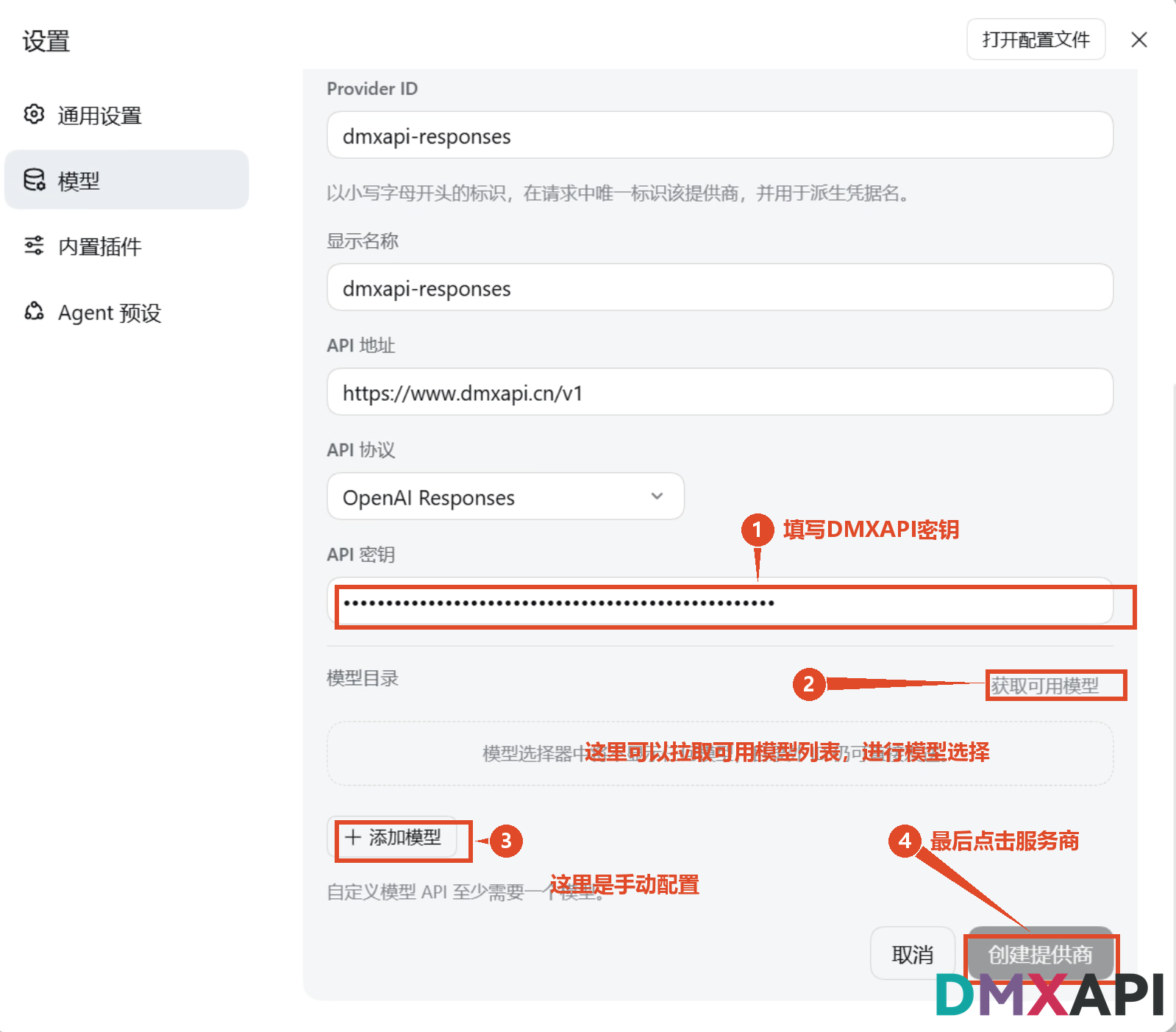The width and height of the screenshot is (1176, 1032).
Task: Click the gear icon beside 通用设置
Action: [34, 115]
